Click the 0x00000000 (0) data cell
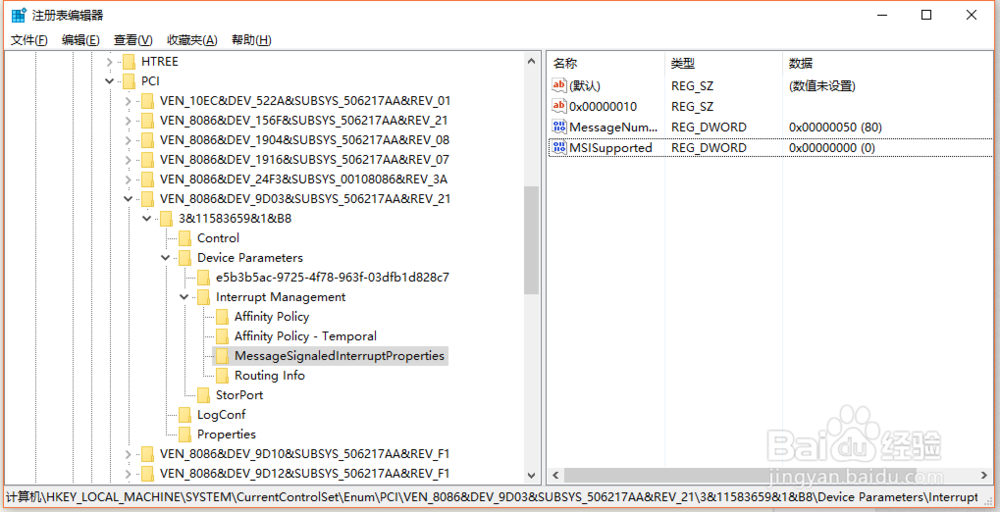Viewport: 1000px width, 512px height. (832, 148)
